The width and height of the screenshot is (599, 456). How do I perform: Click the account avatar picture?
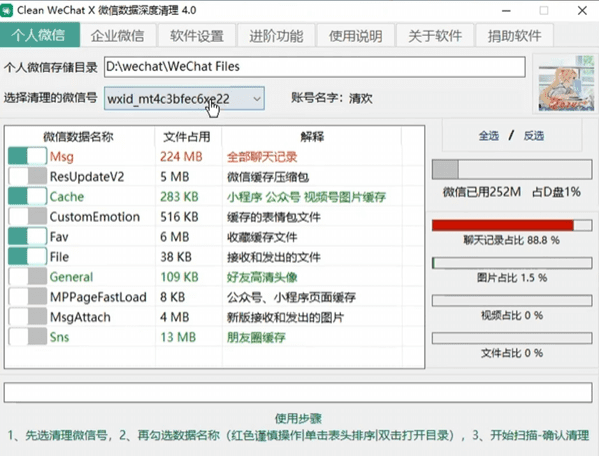coord(566,84)
